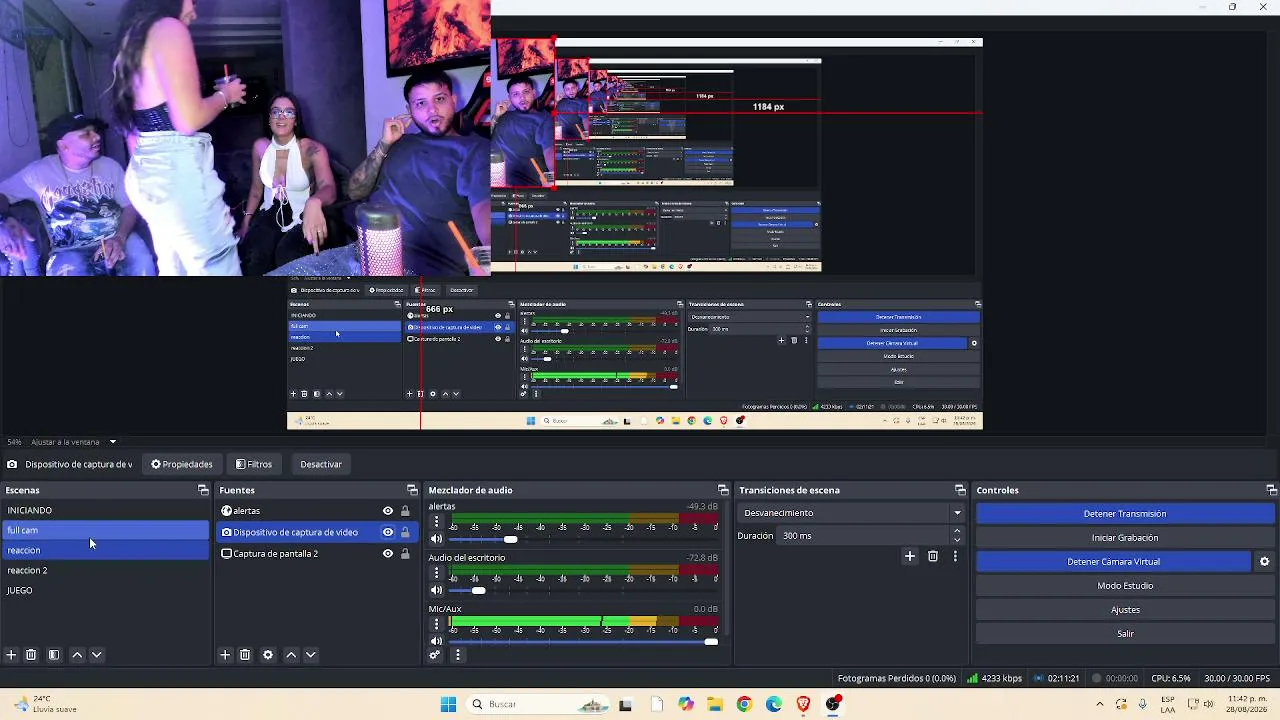Configure virtual camera with gear icon

(x=1265, y=562)
